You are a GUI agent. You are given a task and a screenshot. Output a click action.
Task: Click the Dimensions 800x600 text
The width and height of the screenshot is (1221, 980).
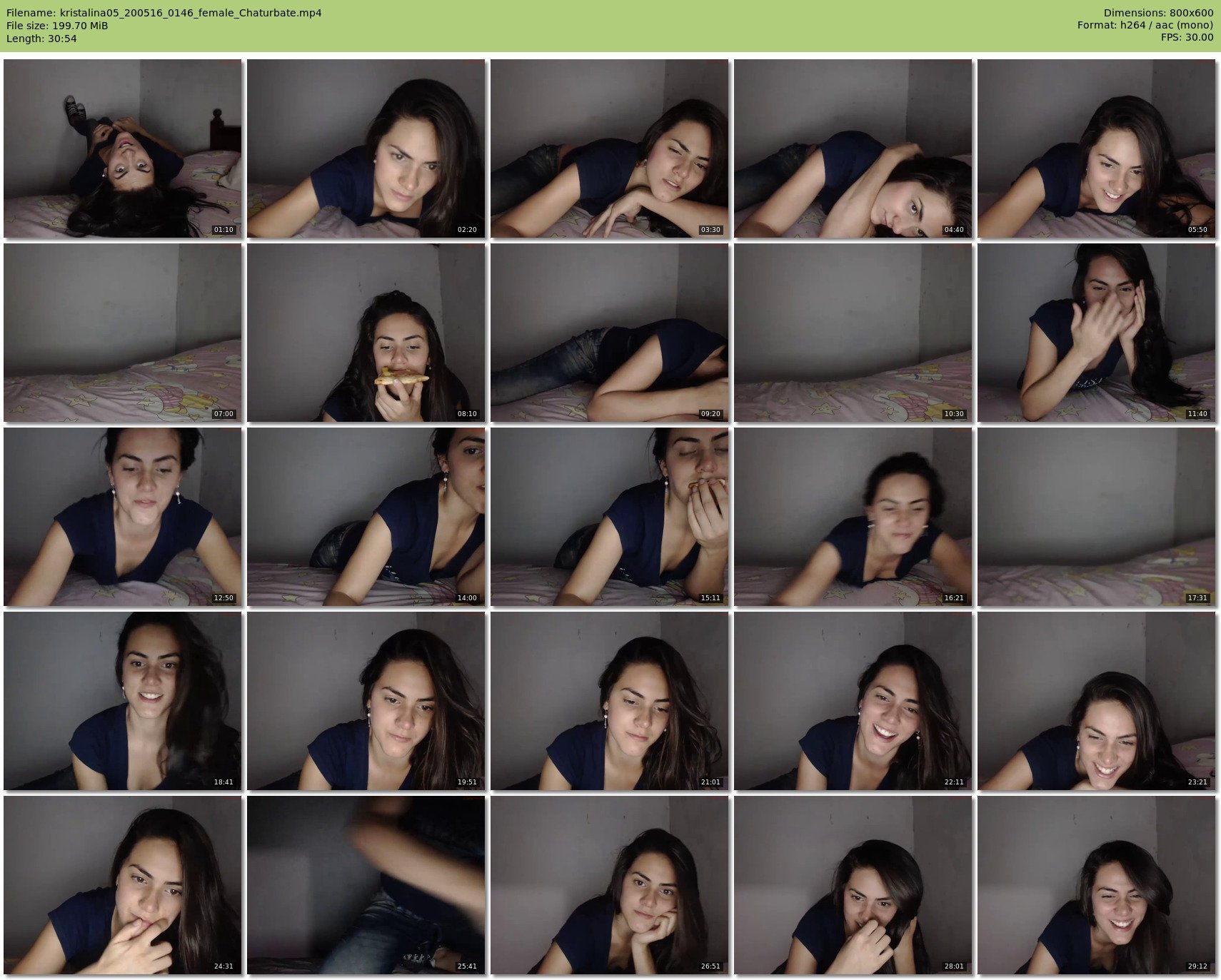[1158, 13]
